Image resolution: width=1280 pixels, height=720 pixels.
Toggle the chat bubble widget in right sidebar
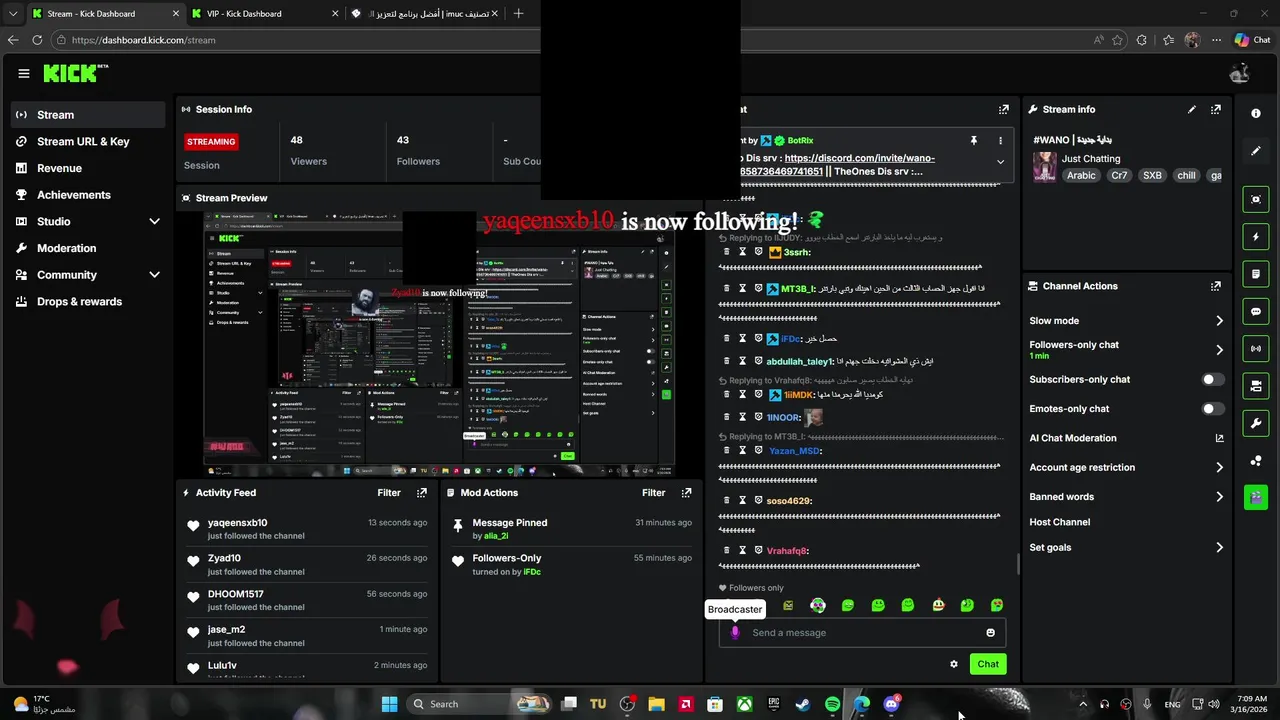pos(1256,311)
